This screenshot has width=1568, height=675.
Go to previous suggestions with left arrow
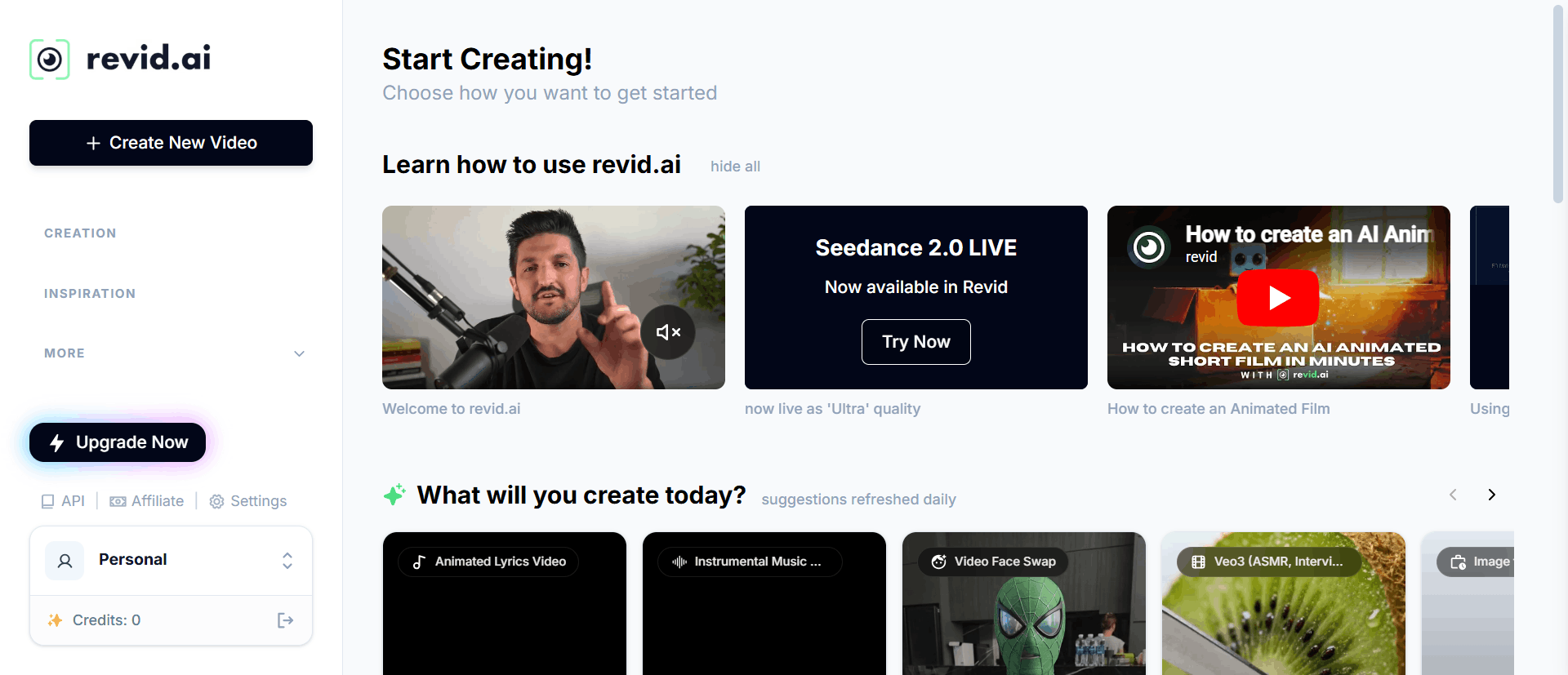click(1453, 495)
